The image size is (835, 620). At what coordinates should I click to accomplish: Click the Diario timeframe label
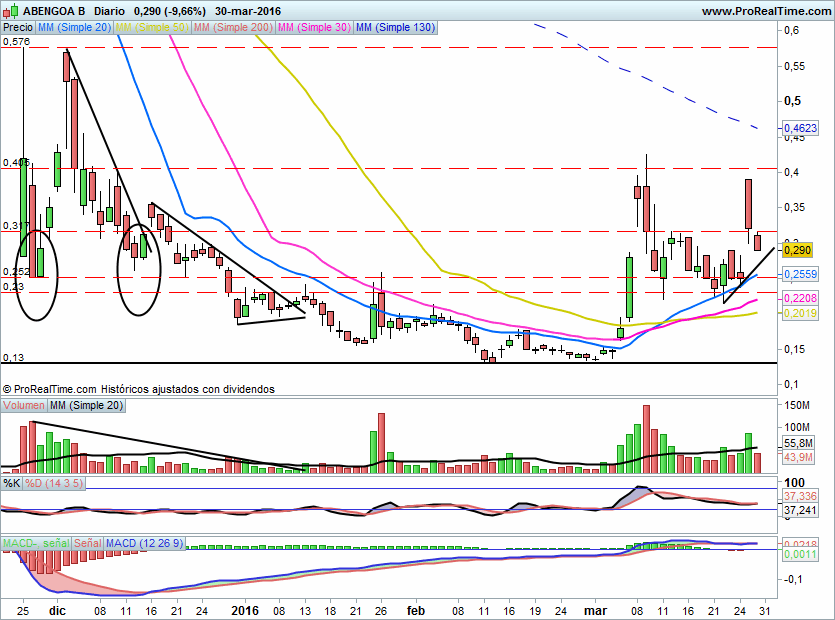click(109, 11)
